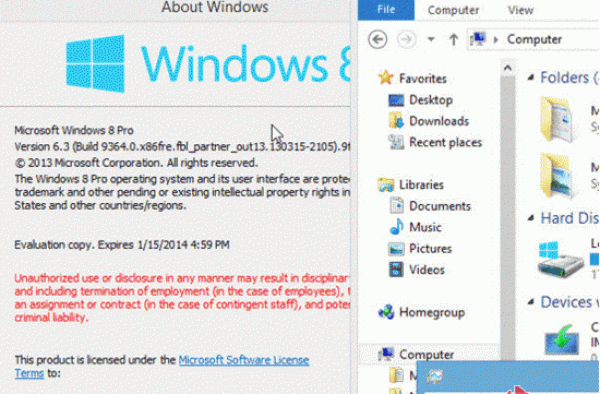Collapse the Devices group header
The height and width of the screenshot is (394, 600).
[531, 303]
